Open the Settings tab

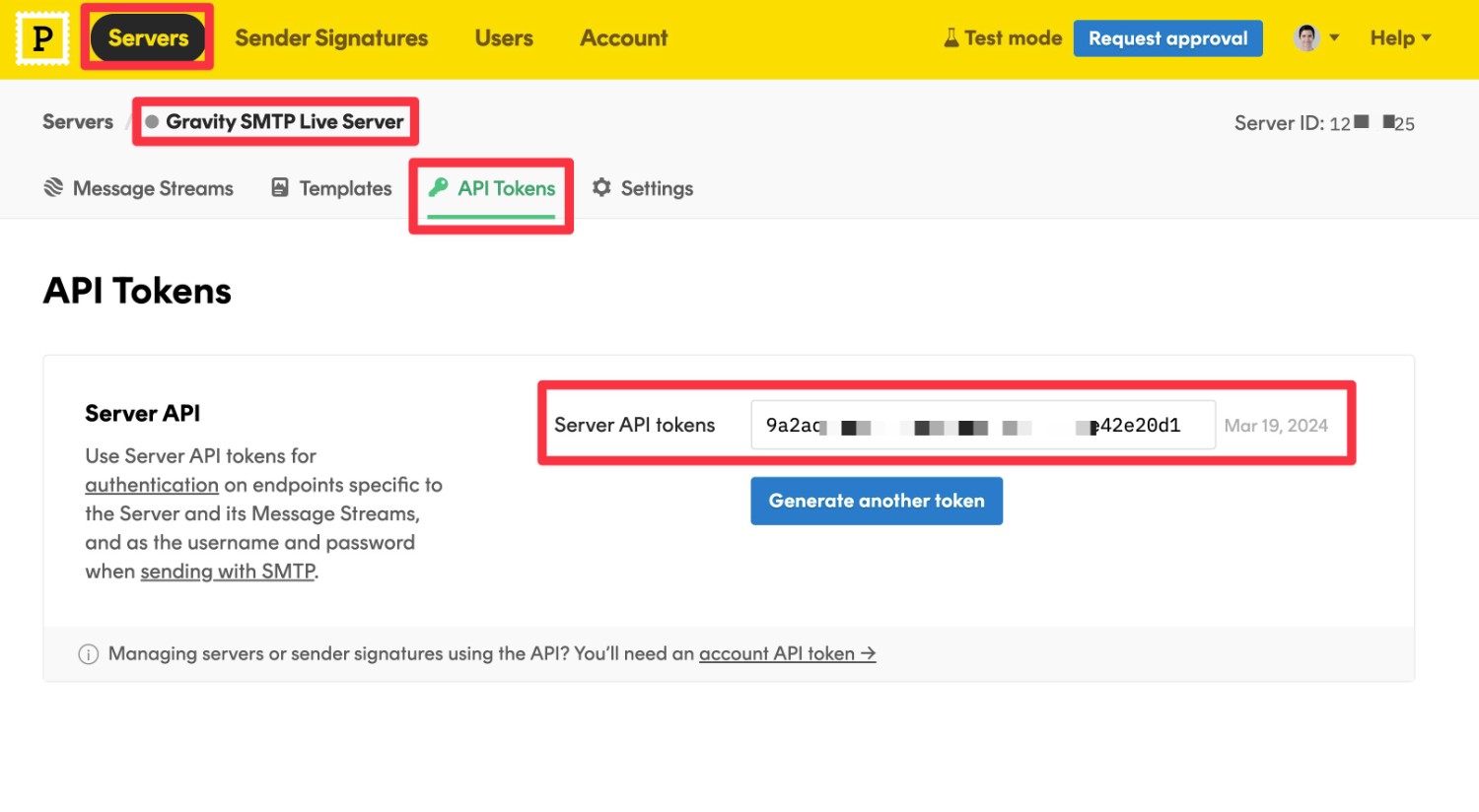pyautogui.click(x=643, y=188)
